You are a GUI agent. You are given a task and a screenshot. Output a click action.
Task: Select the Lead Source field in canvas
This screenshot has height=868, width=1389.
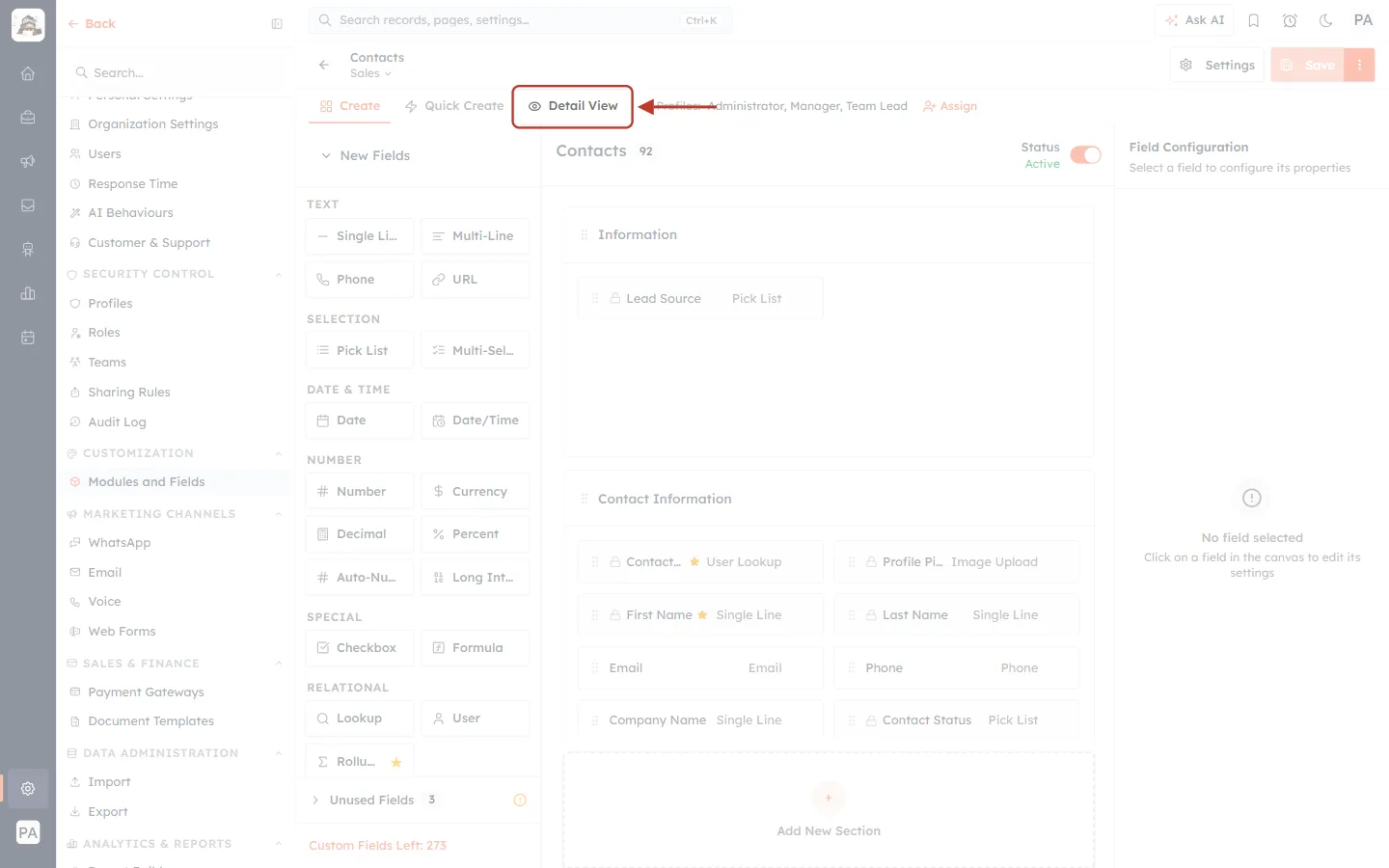coord(700,298)
